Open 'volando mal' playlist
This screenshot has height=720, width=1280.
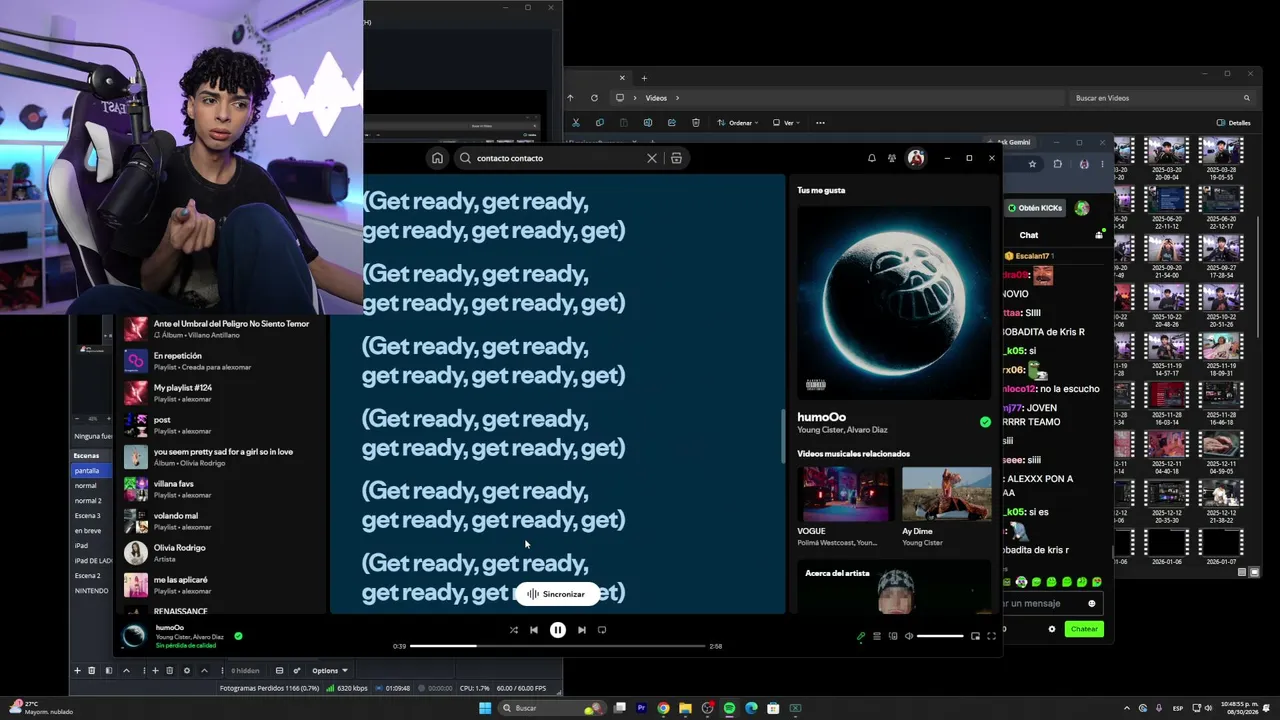click(224, 520)
